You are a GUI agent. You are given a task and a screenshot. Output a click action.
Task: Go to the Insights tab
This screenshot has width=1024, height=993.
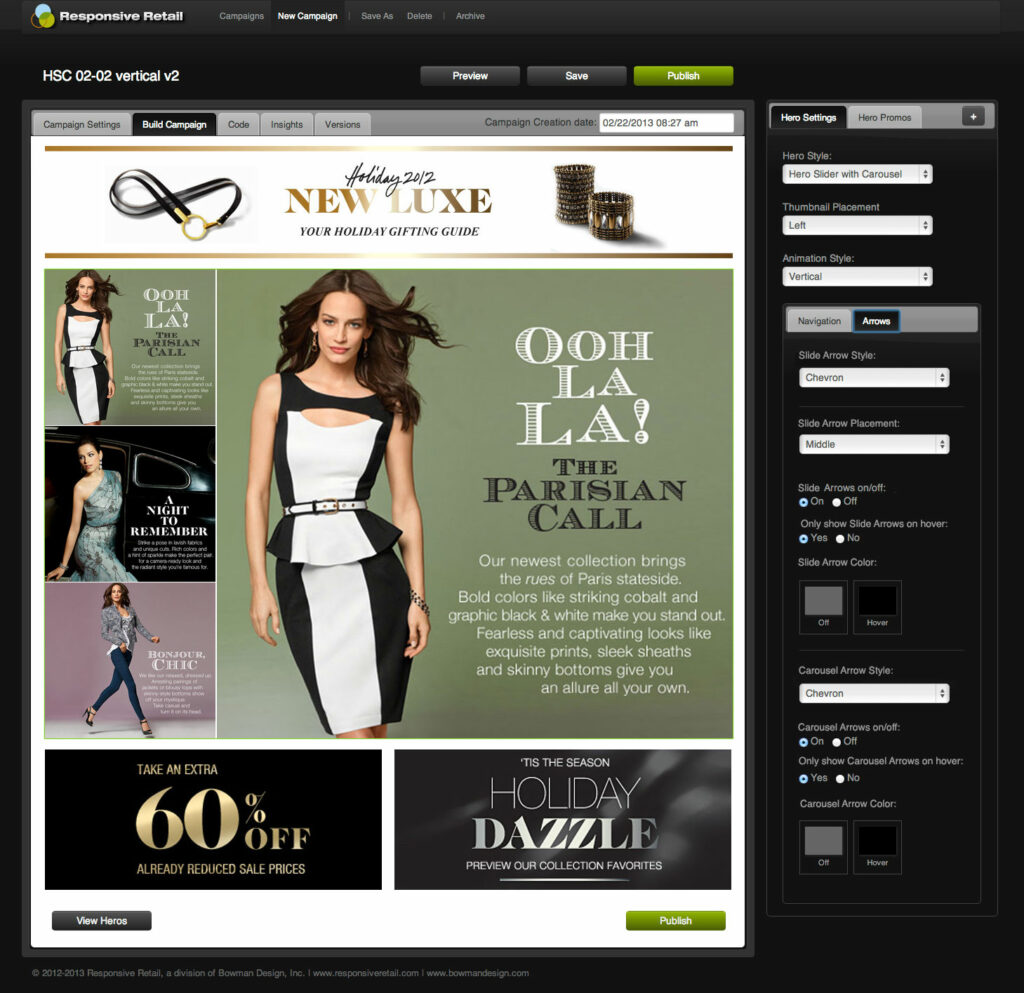287,124
